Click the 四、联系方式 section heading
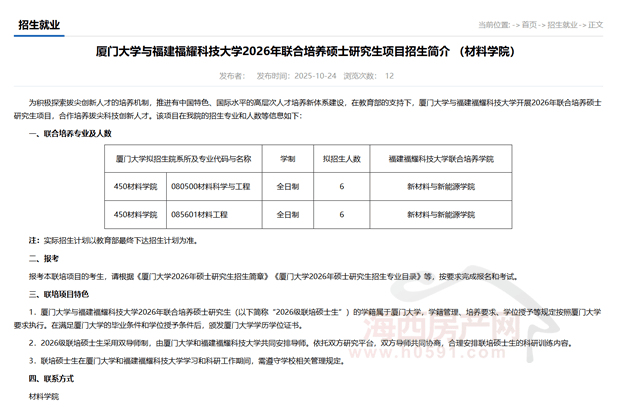 click(x=51, y=380)
